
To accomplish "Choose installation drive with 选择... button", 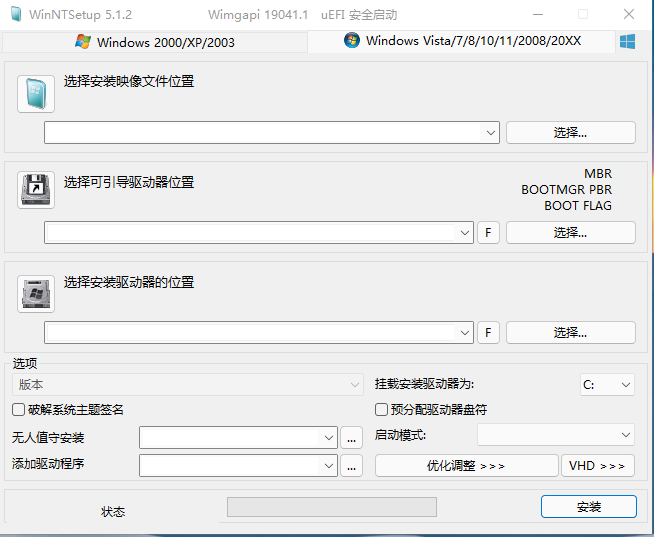I will pyautogui.click(x=571, y=333).
